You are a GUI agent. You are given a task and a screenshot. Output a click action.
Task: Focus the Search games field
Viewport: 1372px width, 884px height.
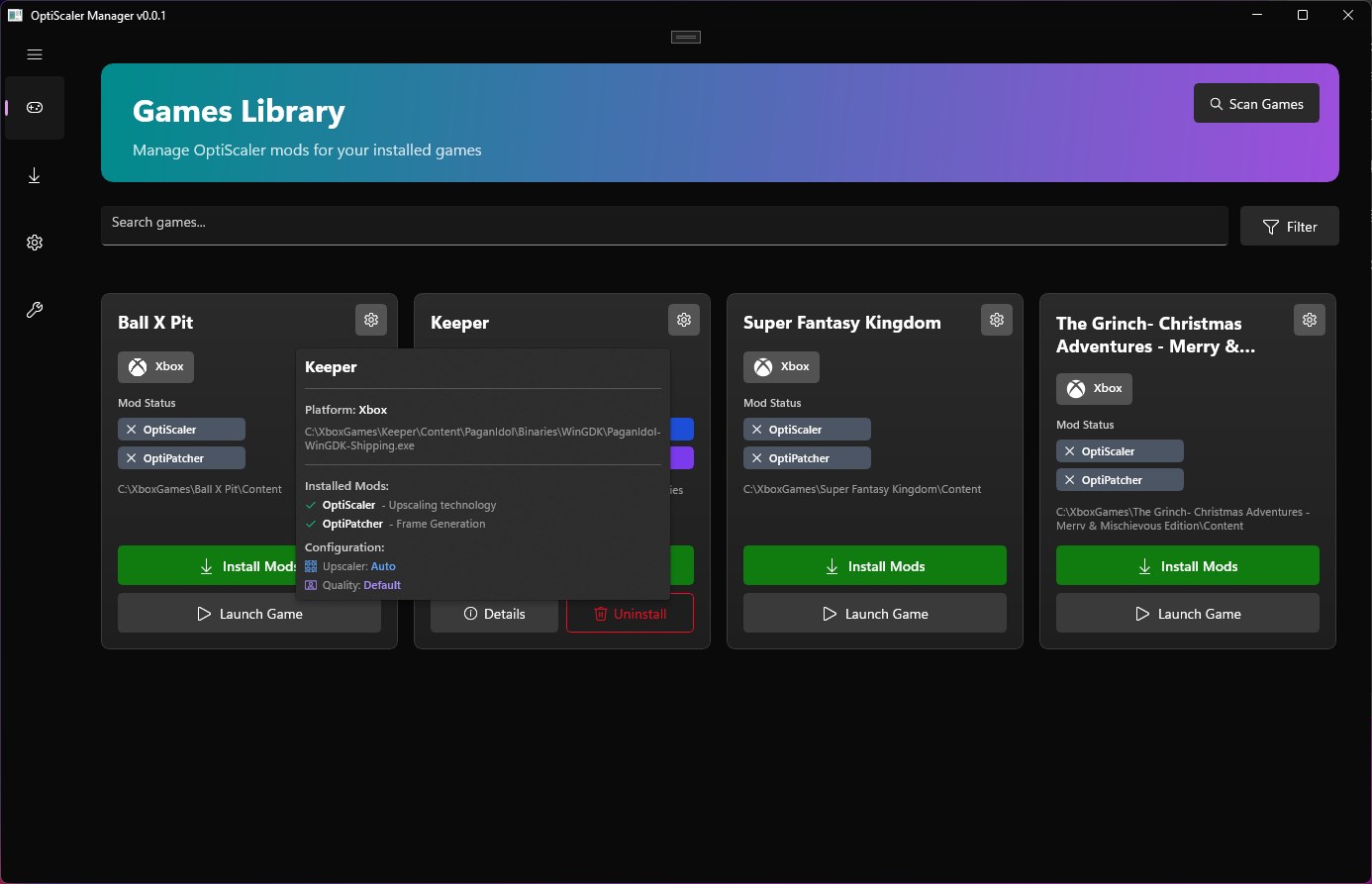[664, 225]
